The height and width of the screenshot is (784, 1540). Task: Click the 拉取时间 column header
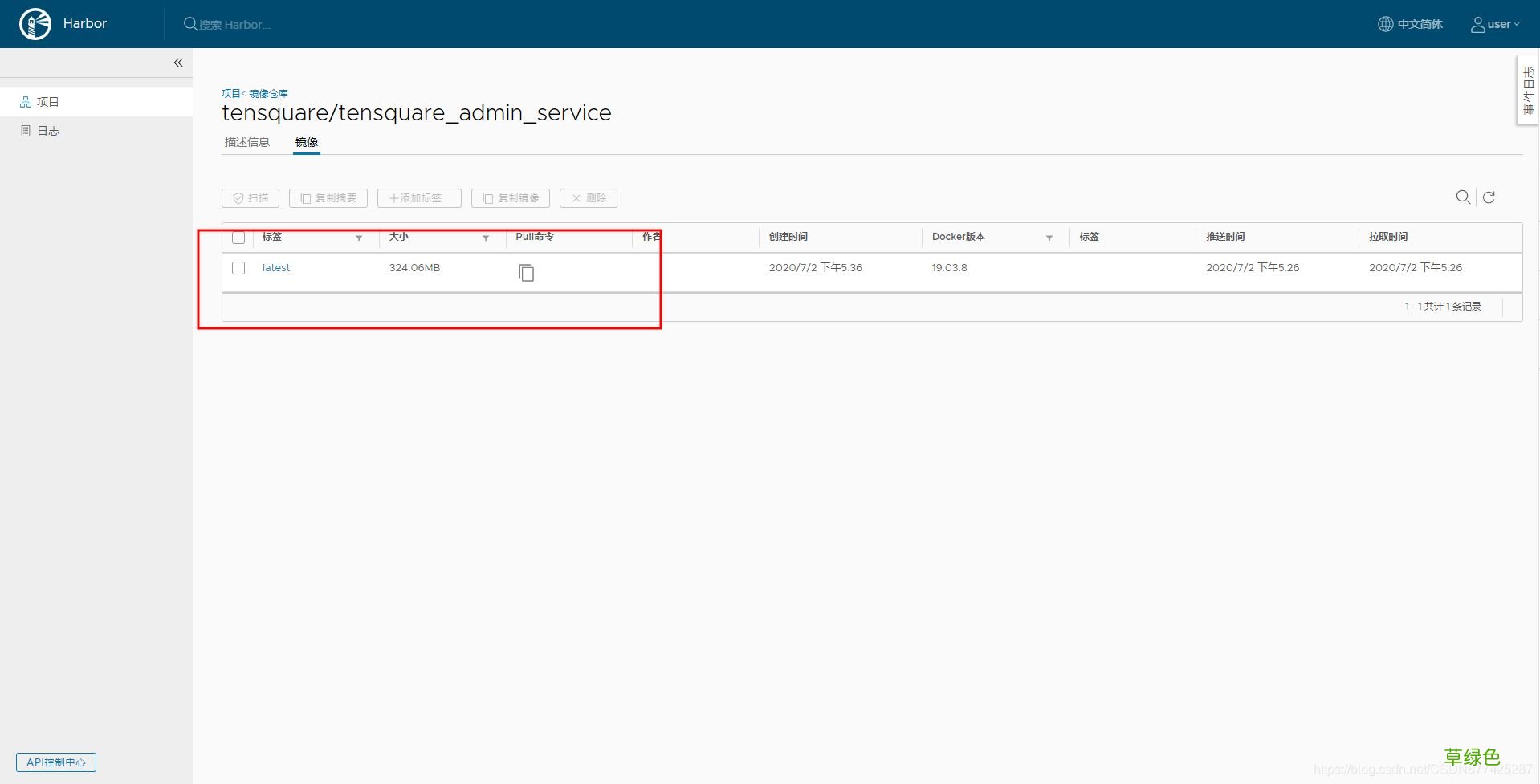(x=1388, y=237)
